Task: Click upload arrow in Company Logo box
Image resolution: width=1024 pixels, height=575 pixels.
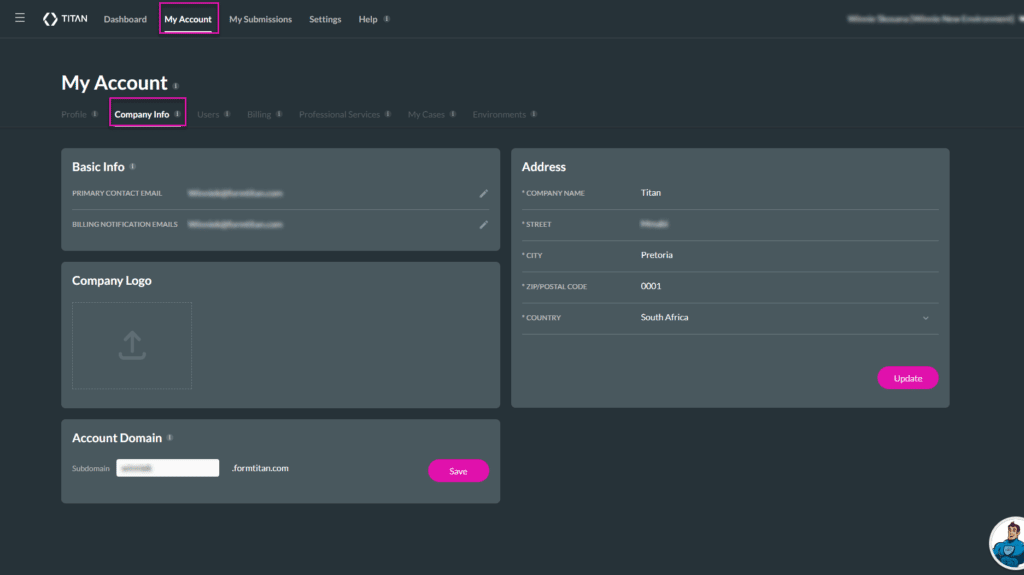Action: pos(132,345)
